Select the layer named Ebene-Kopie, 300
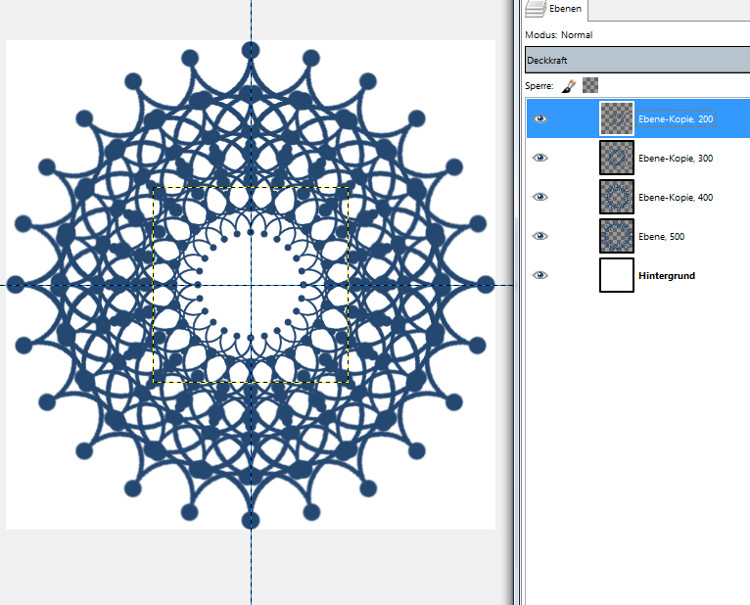The width and height of the screenshot is (750, 605). tap(675, 158)
